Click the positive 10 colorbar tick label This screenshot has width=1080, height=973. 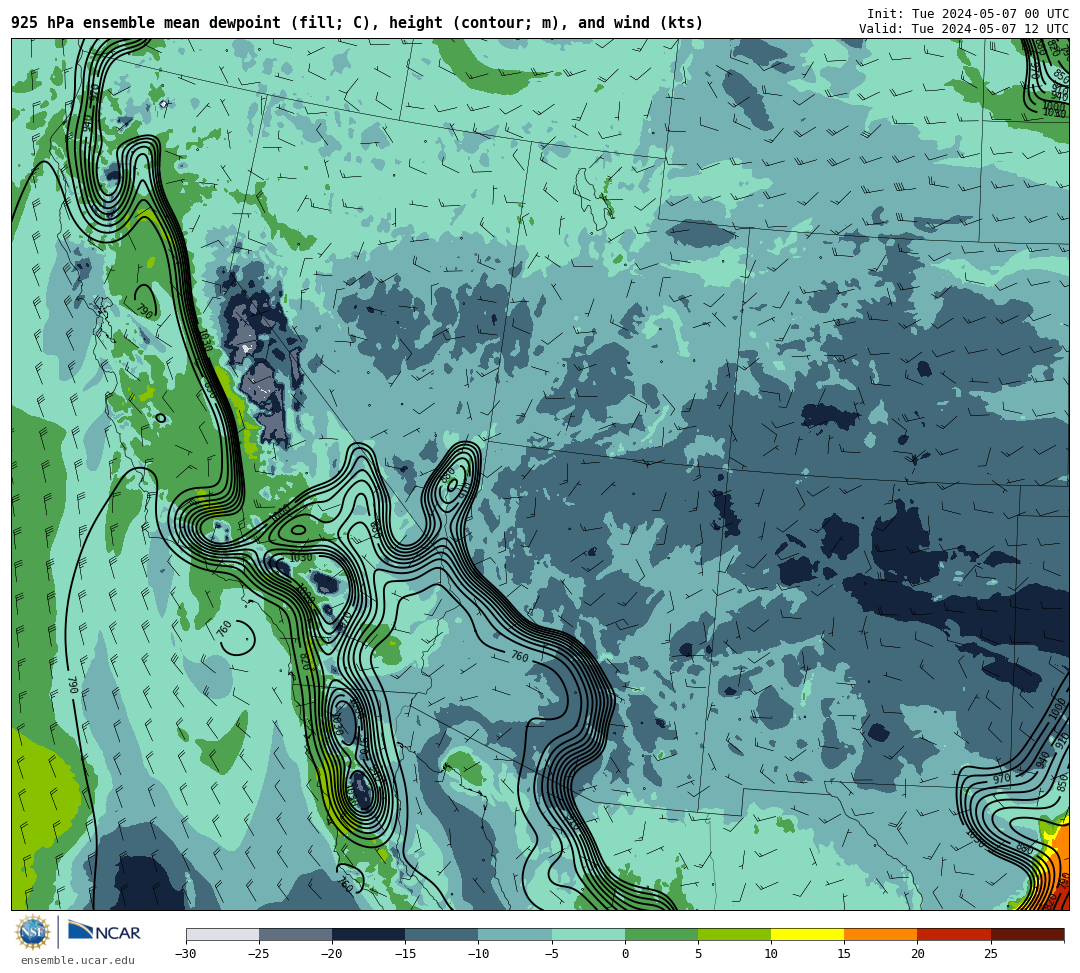tap(771, 954)
